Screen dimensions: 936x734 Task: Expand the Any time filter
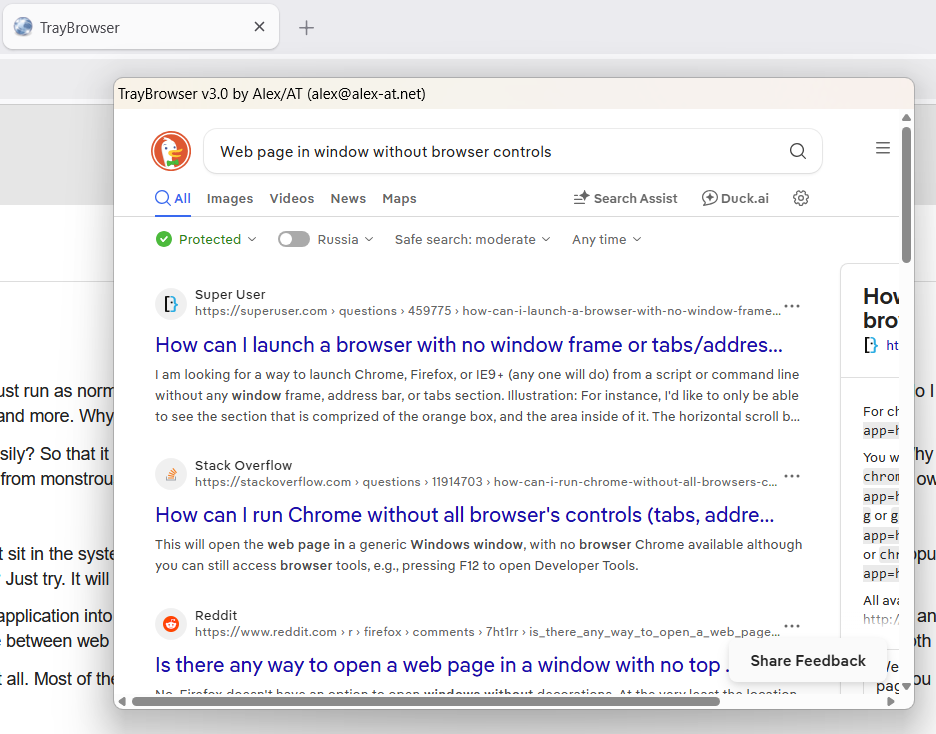point(606,239)
